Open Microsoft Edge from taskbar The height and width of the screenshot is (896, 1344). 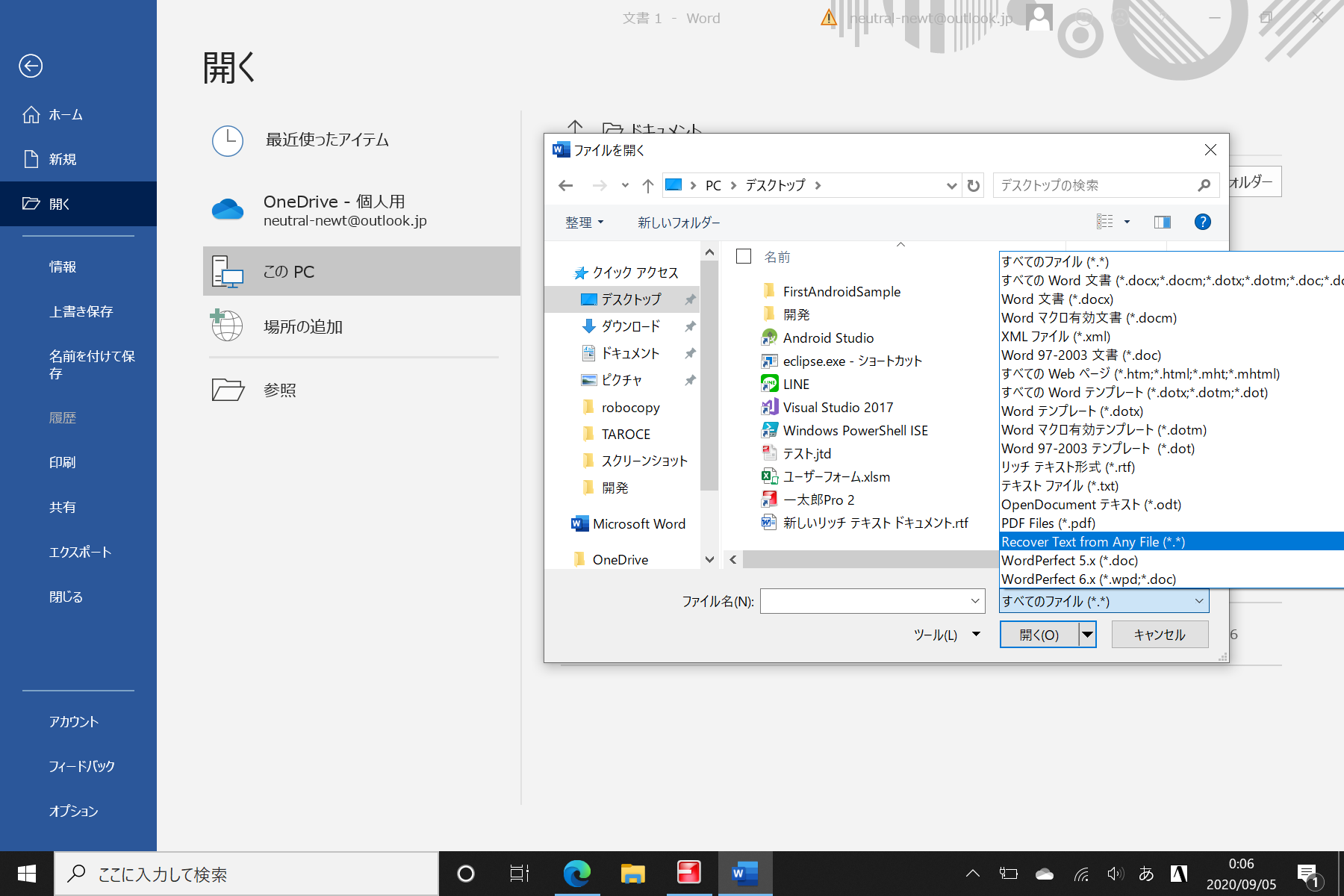click(576, 873)
